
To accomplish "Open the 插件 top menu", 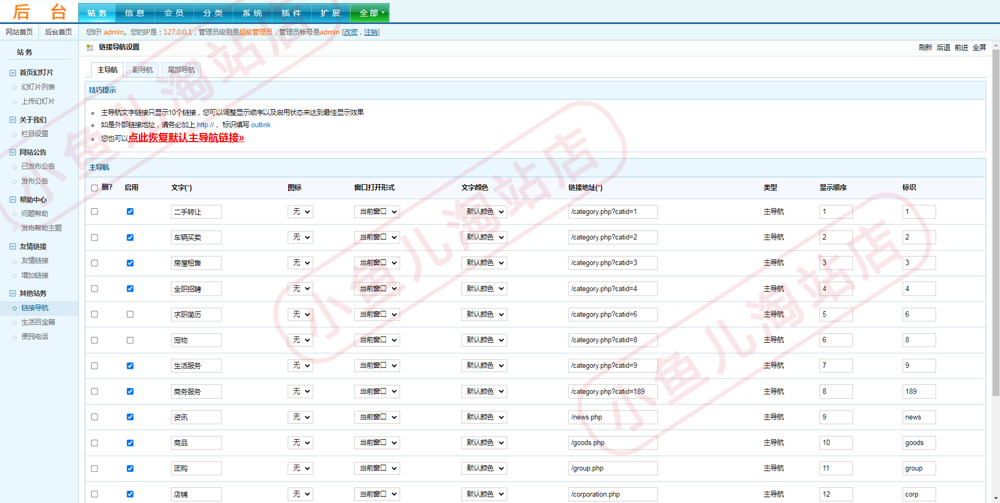I will [291, 13].
